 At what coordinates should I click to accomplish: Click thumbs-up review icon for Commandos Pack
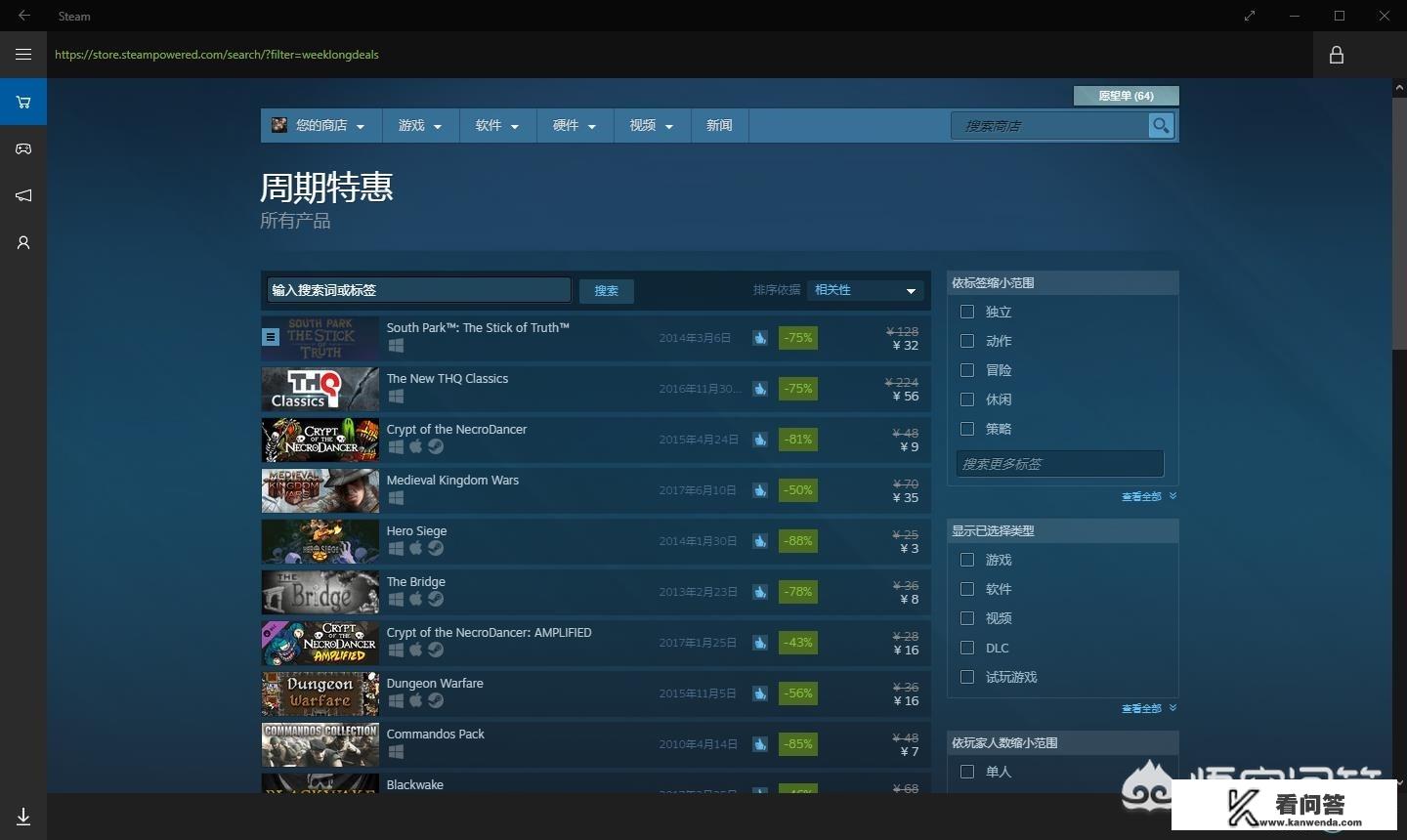point(760,744)
